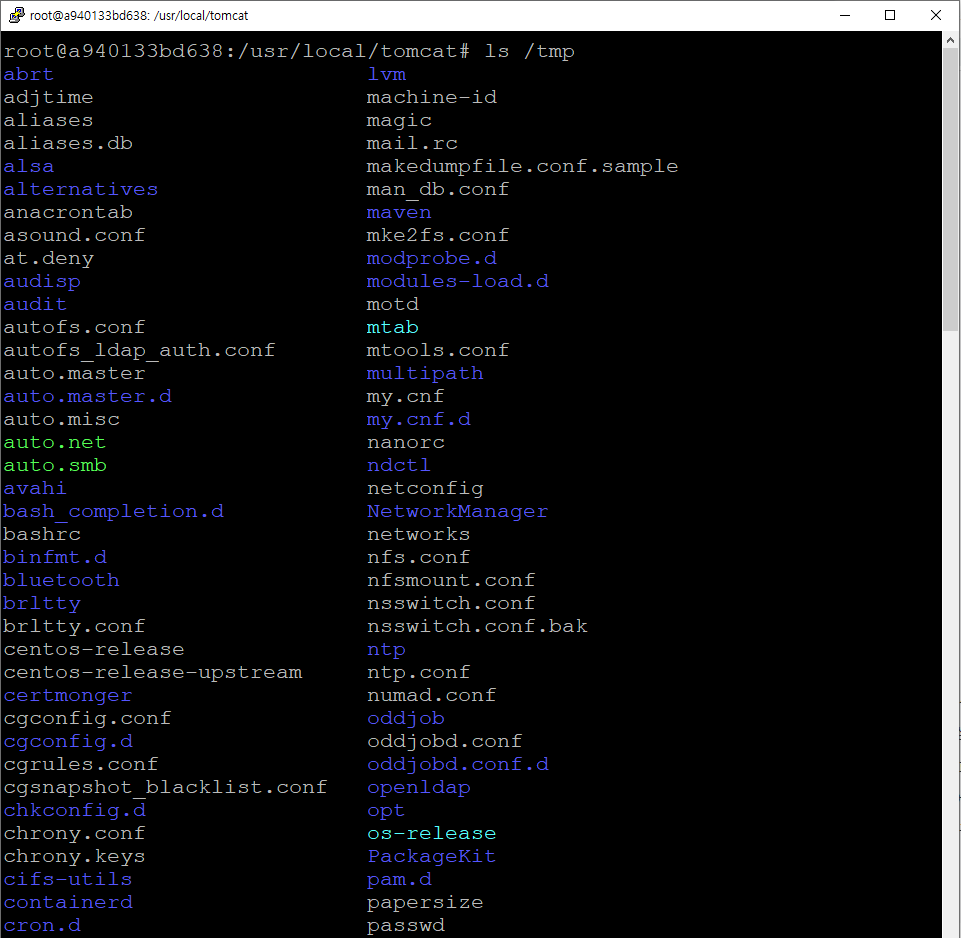Click the 'alsa' directory entry

[29, 167]
